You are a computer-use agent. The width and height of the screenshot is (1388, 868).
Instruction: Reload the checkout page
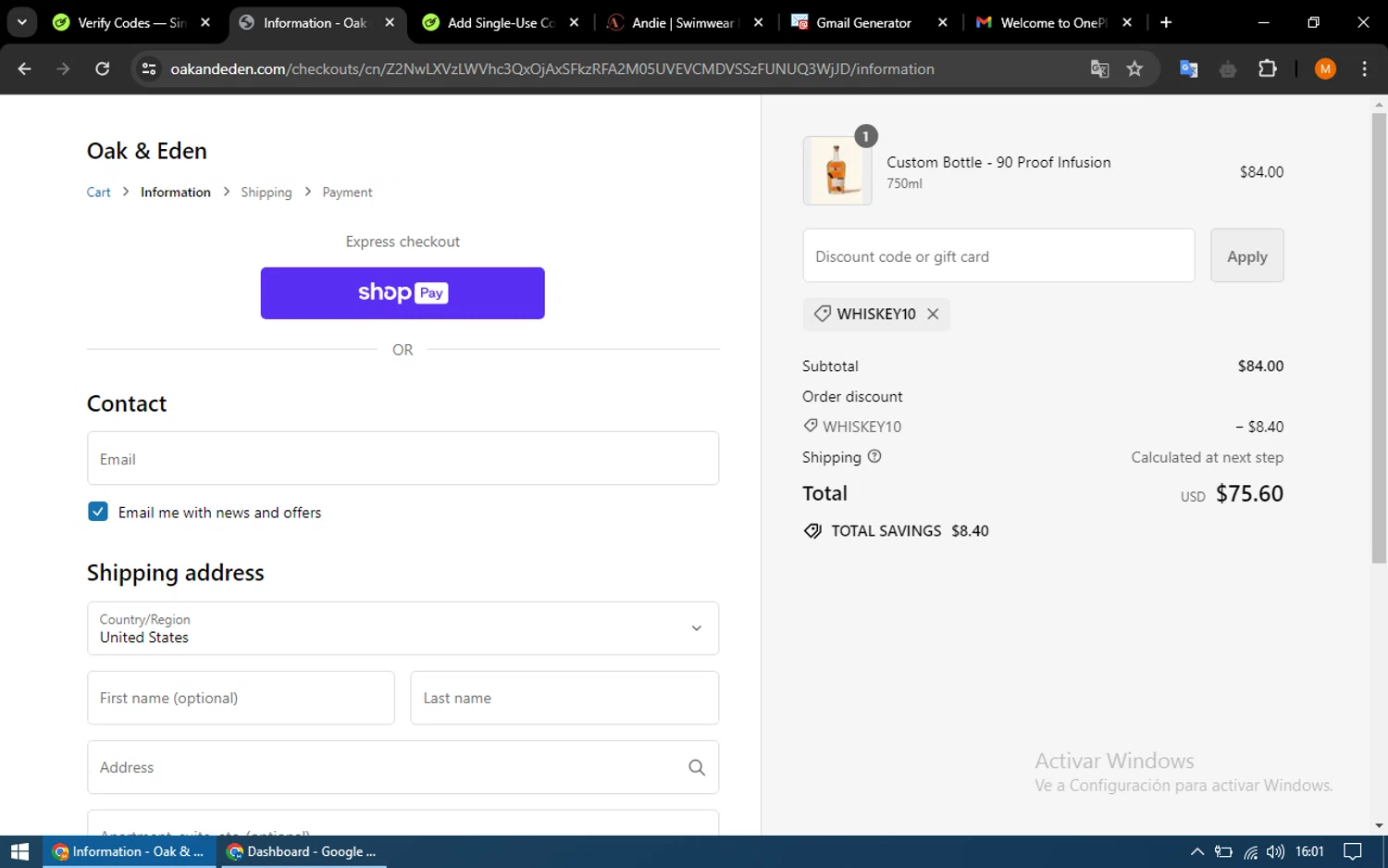point(103,68)
